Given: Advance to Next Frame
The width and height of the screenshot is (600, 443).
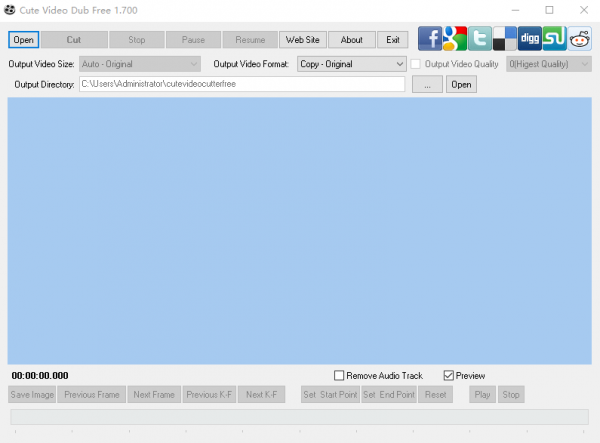Looking at the screenshot, I should 154,394.
